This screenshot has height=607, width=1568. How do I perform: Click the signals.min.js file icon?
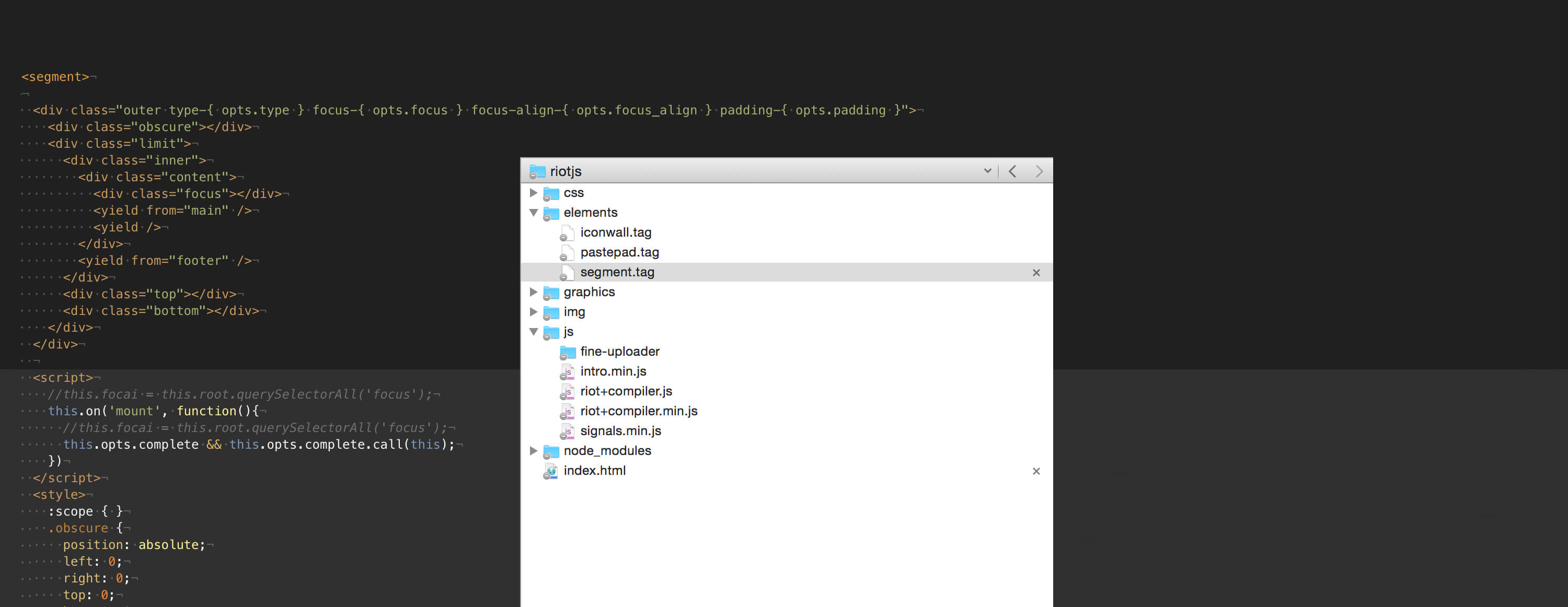567,432
